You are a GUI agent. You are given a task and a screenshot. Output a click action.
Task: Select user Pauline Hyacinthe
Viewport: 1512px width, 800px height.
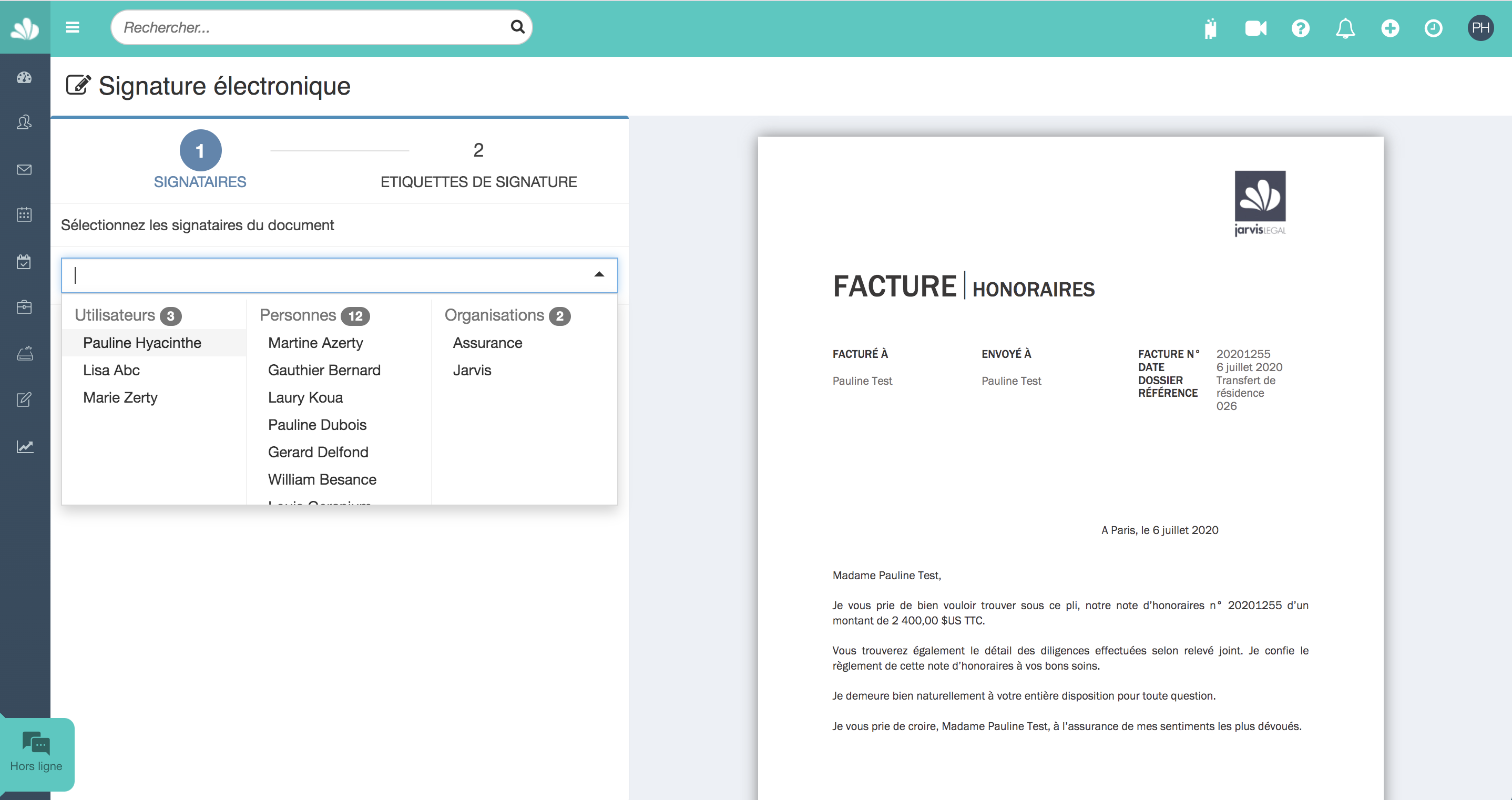pyautogui.click(x=154, y=343)
